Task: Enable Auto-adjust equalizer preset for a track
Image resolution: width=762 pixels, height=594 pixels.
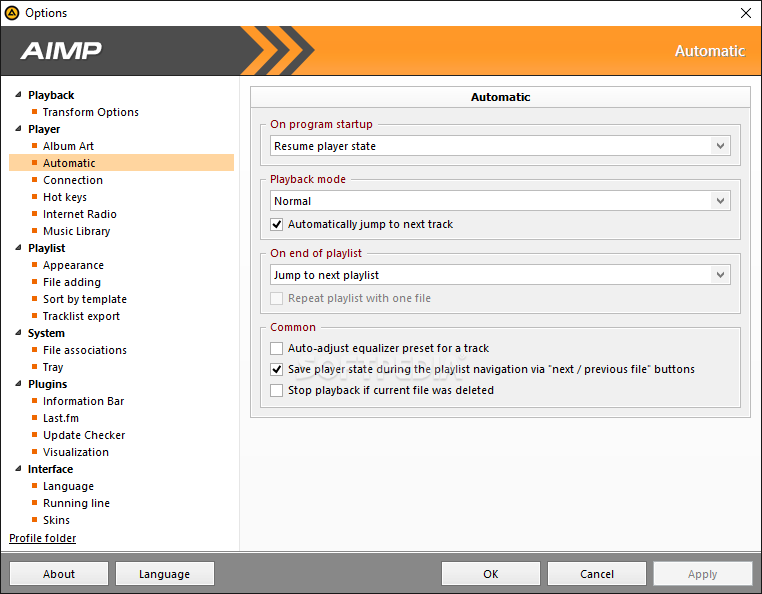Action: pyautogui.click(x=277, y=348)
